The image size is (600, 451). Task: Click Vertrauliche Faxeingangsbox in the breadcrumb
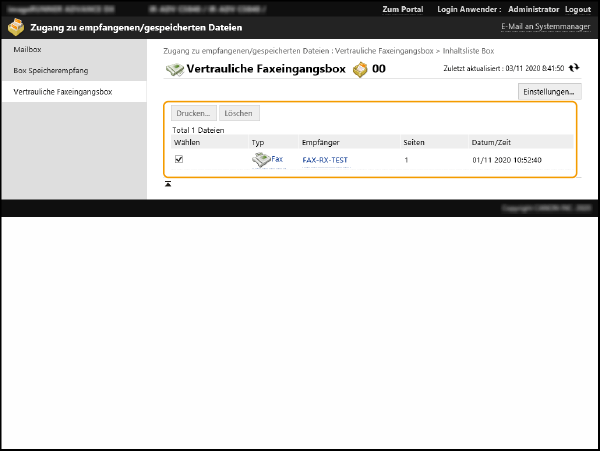[387, 51]
